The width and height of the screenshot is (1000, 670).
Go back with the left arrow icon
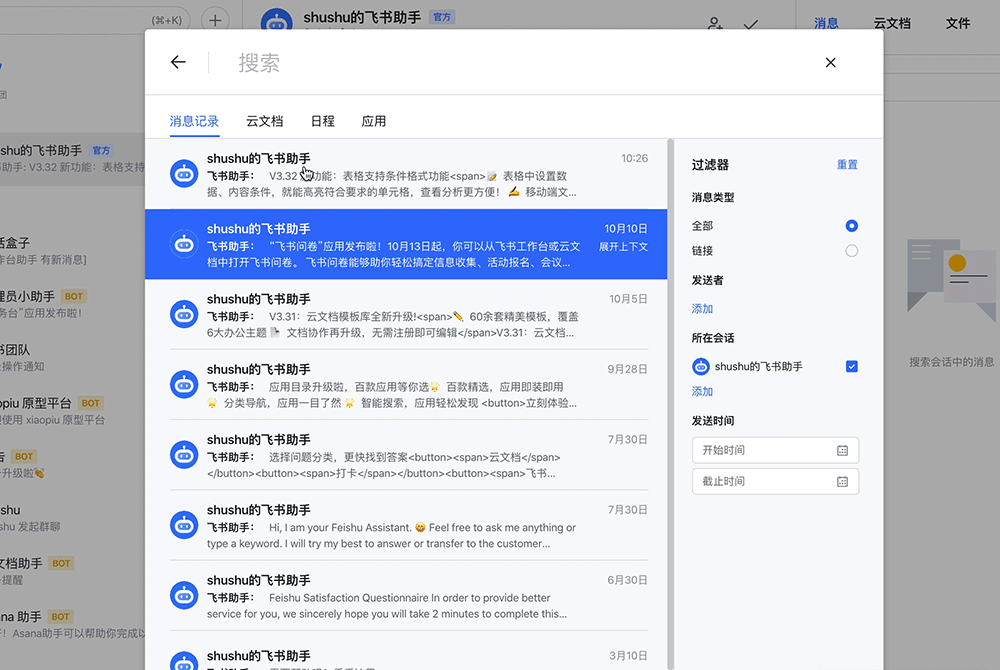[178, 62]
